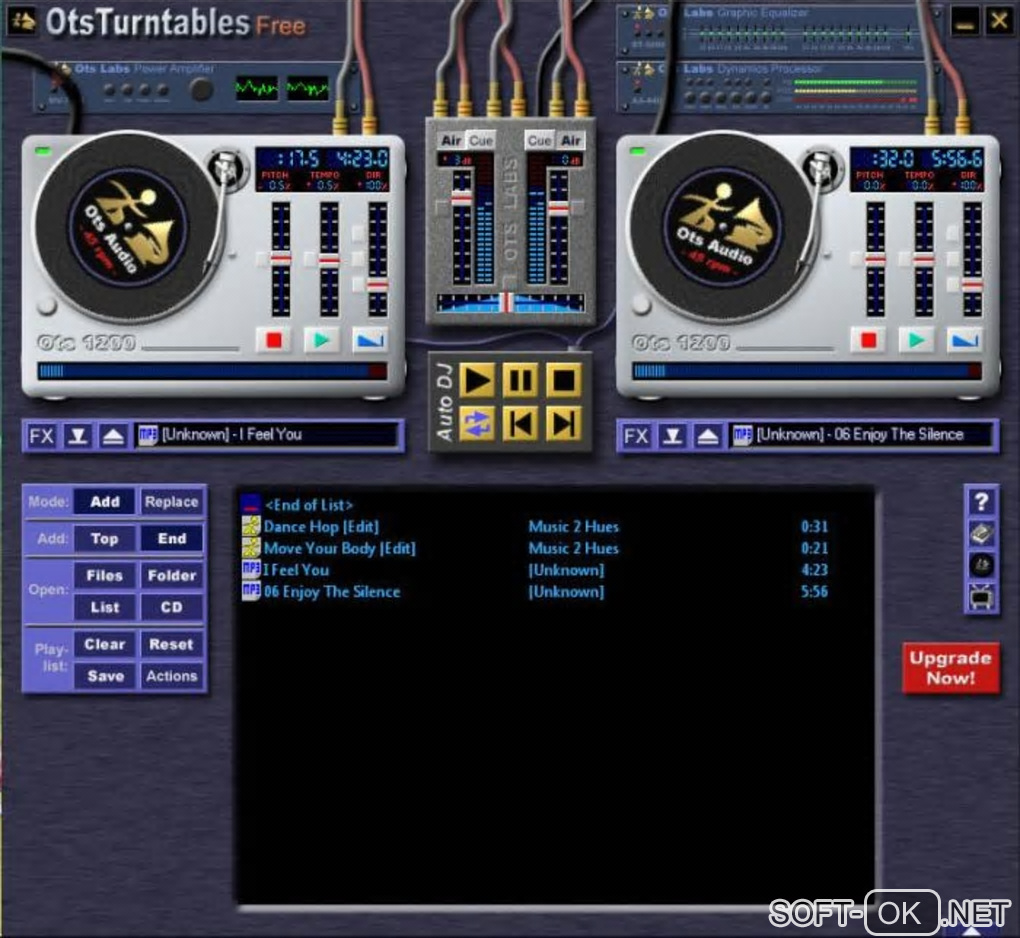Click the right deck blue fade button
Viewport: 1020px width, 938px height.
[x=965, y=340]
